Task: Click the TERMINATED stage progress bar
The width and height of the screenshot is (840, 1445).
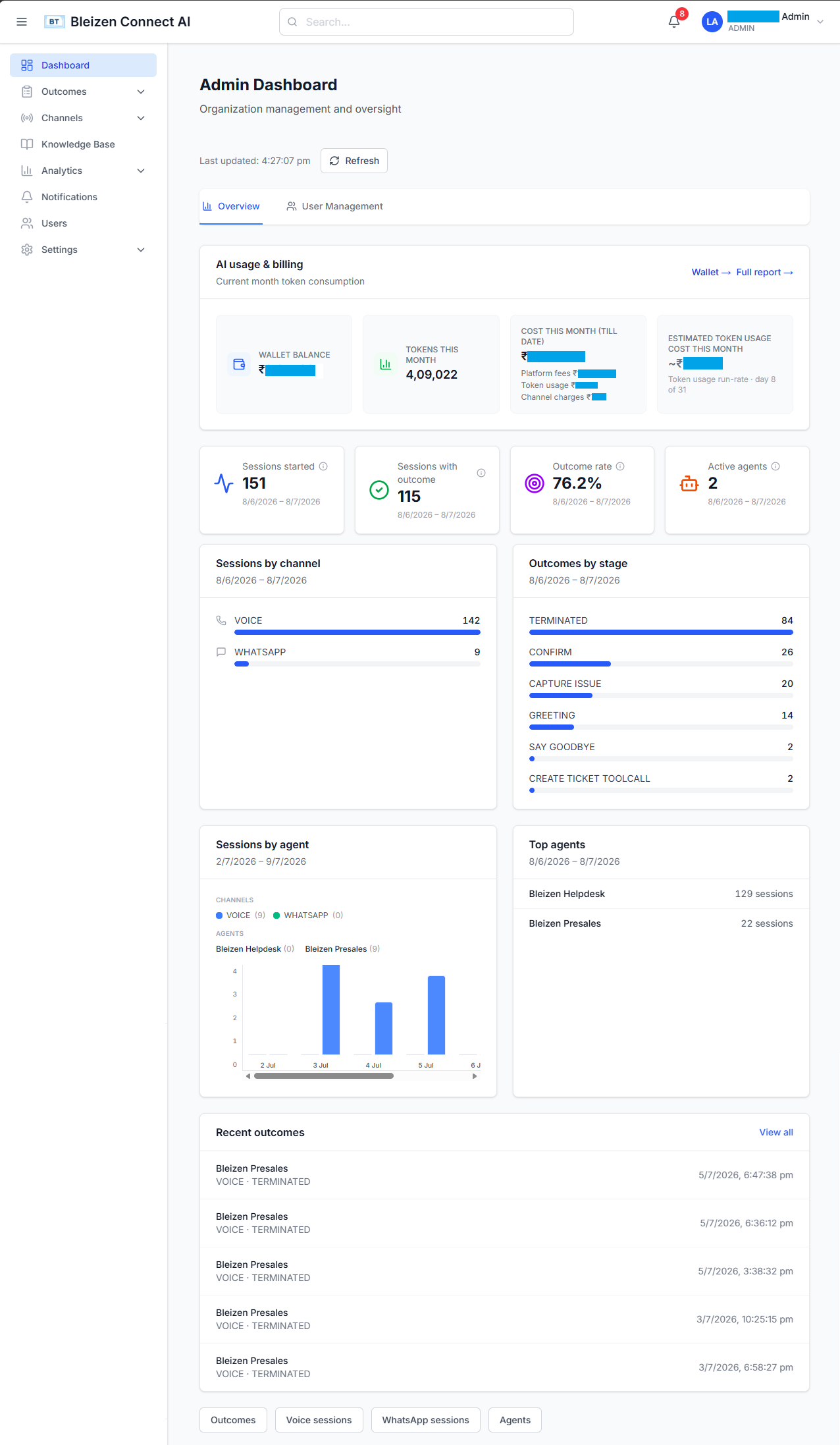Action: (661, 632)
